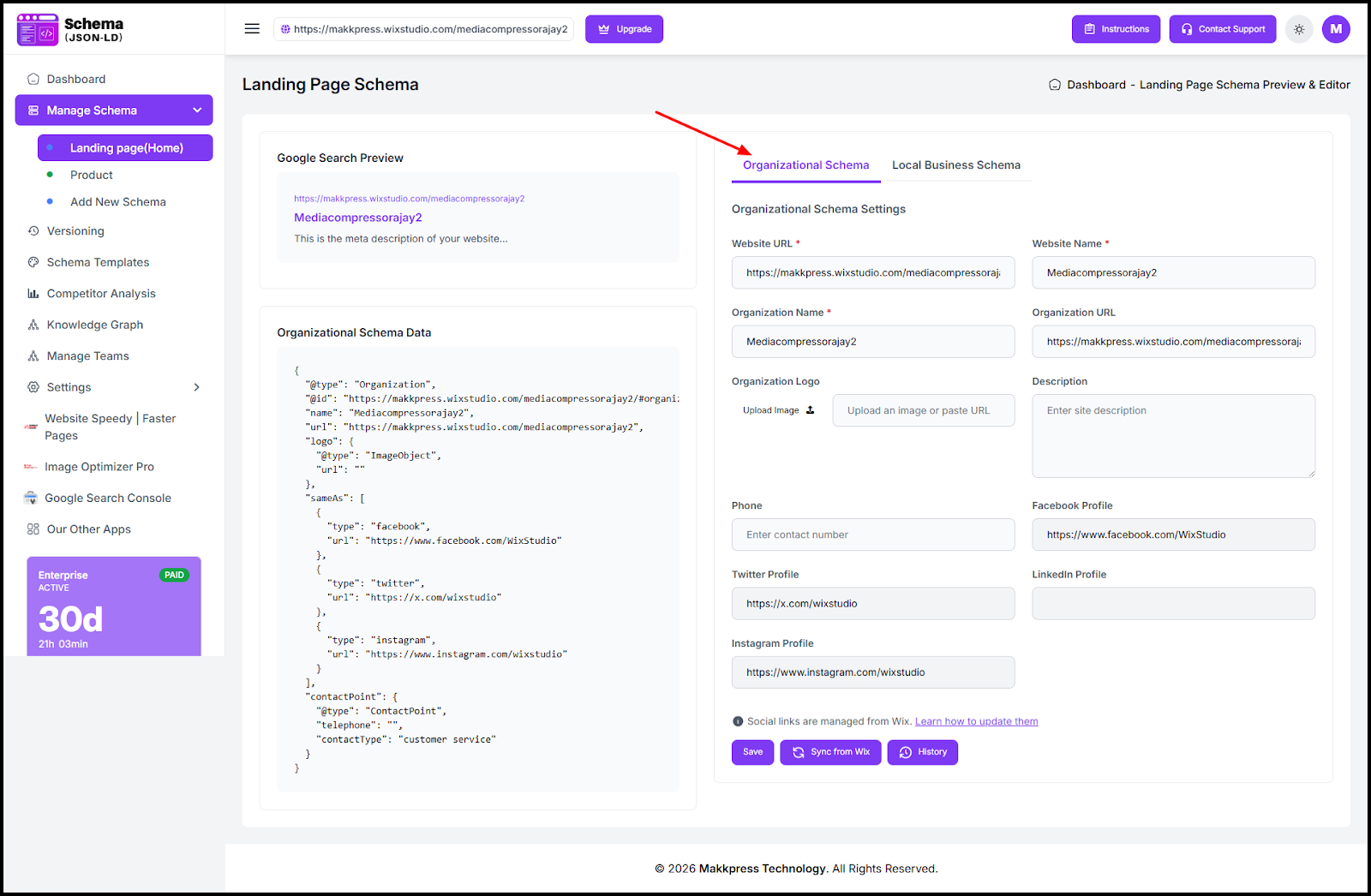Open the Product schema item

coord(92,175)
